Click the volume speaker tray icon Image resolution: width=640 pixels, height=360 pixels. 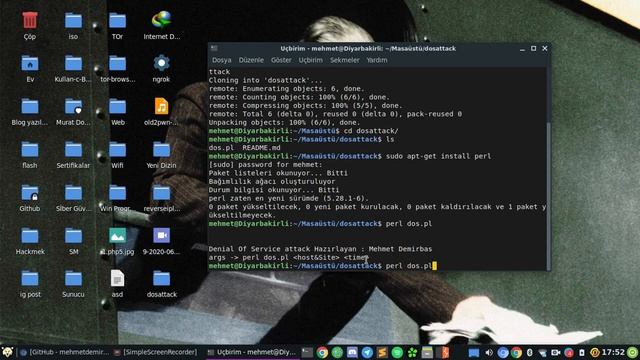point(489,352)
